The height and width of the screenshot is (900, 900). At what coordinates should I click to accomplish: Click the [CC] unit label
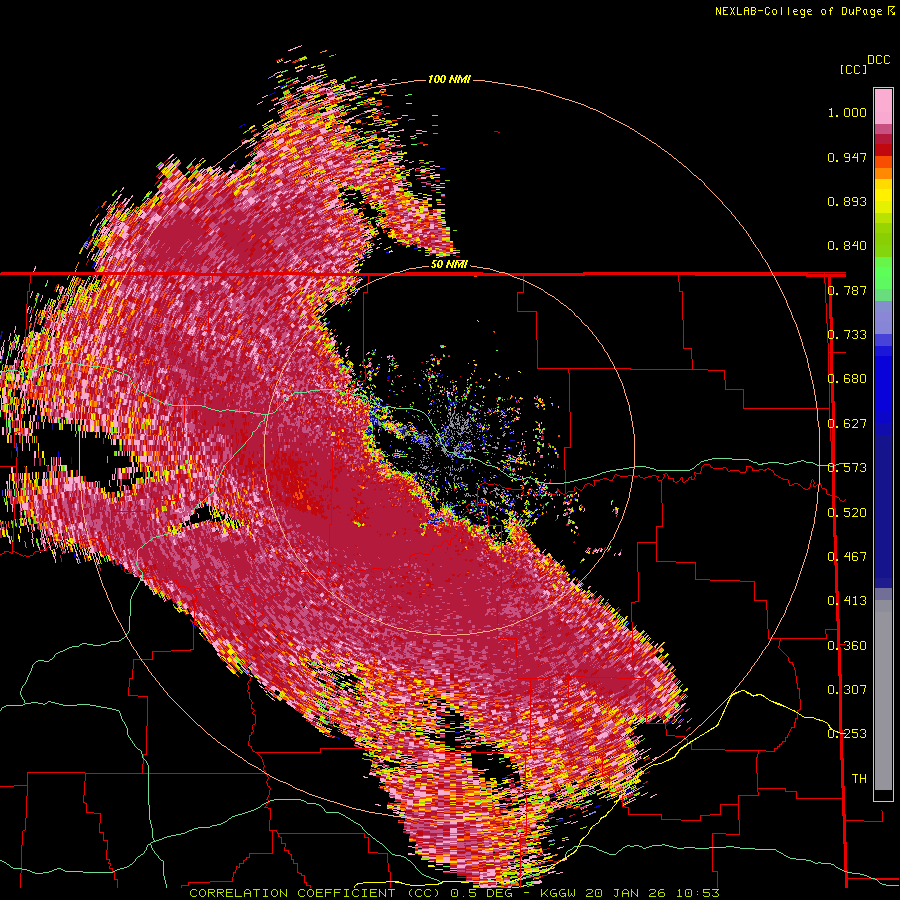(x=854, y=69)
